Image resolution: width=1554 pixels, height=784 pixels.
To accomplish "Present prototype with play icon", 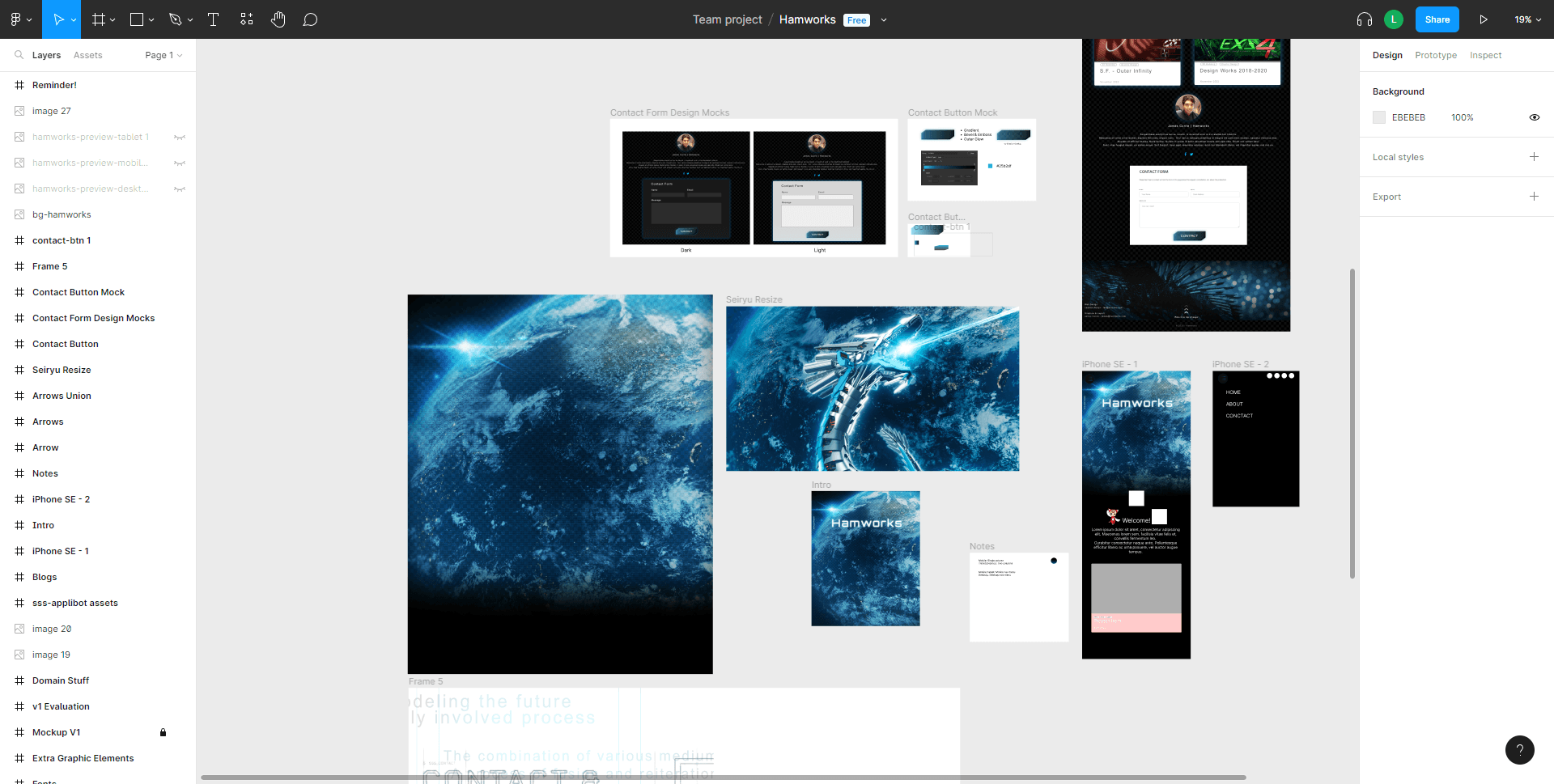I will pos(1484,19).
